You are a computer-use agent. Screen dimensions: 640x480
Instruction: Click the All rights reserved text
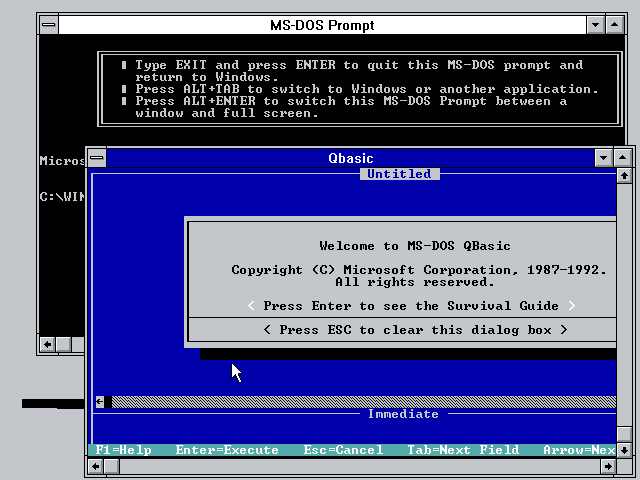click(x=415, y=282)
